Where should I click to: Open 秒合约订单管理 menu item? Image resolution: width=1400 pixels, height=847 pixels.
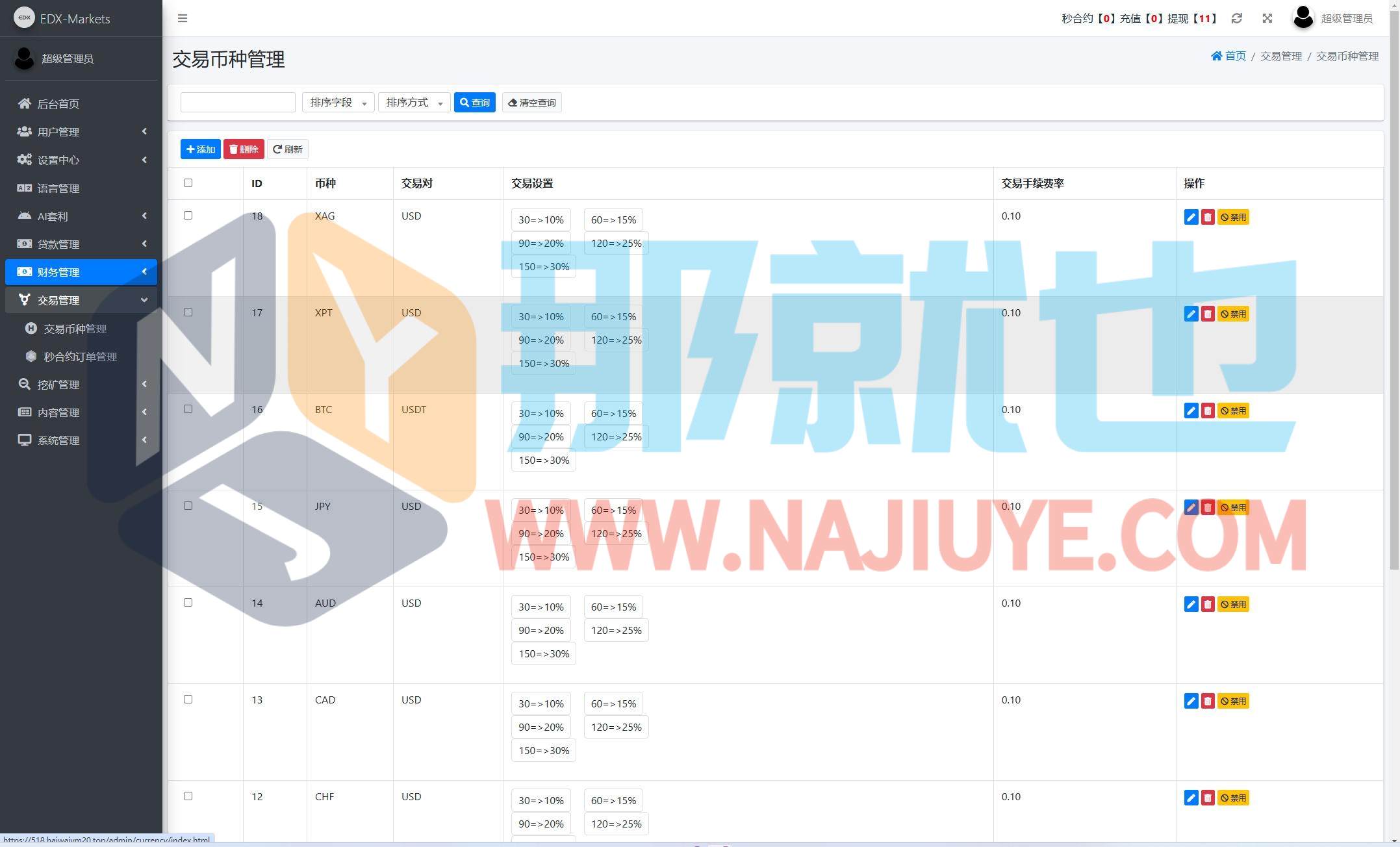tap(80, 357)
